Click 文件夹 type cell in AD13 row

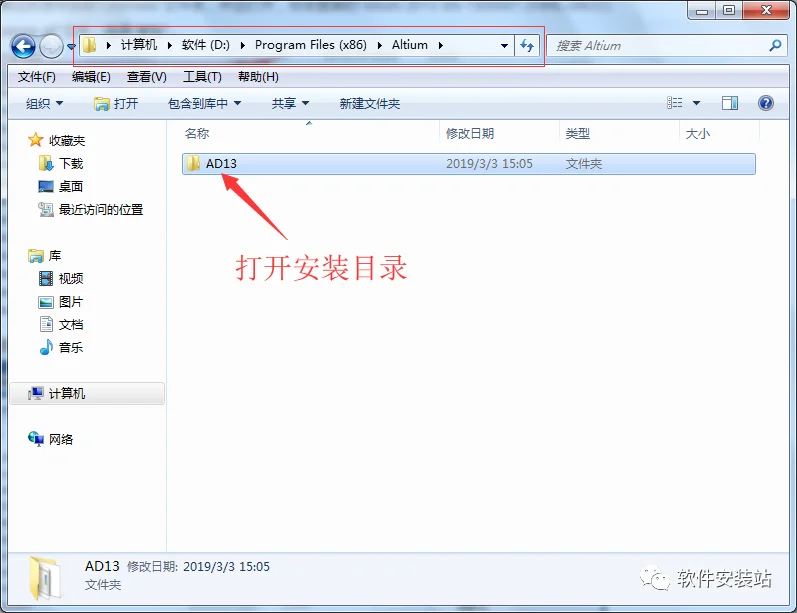(x=584, y=164)
